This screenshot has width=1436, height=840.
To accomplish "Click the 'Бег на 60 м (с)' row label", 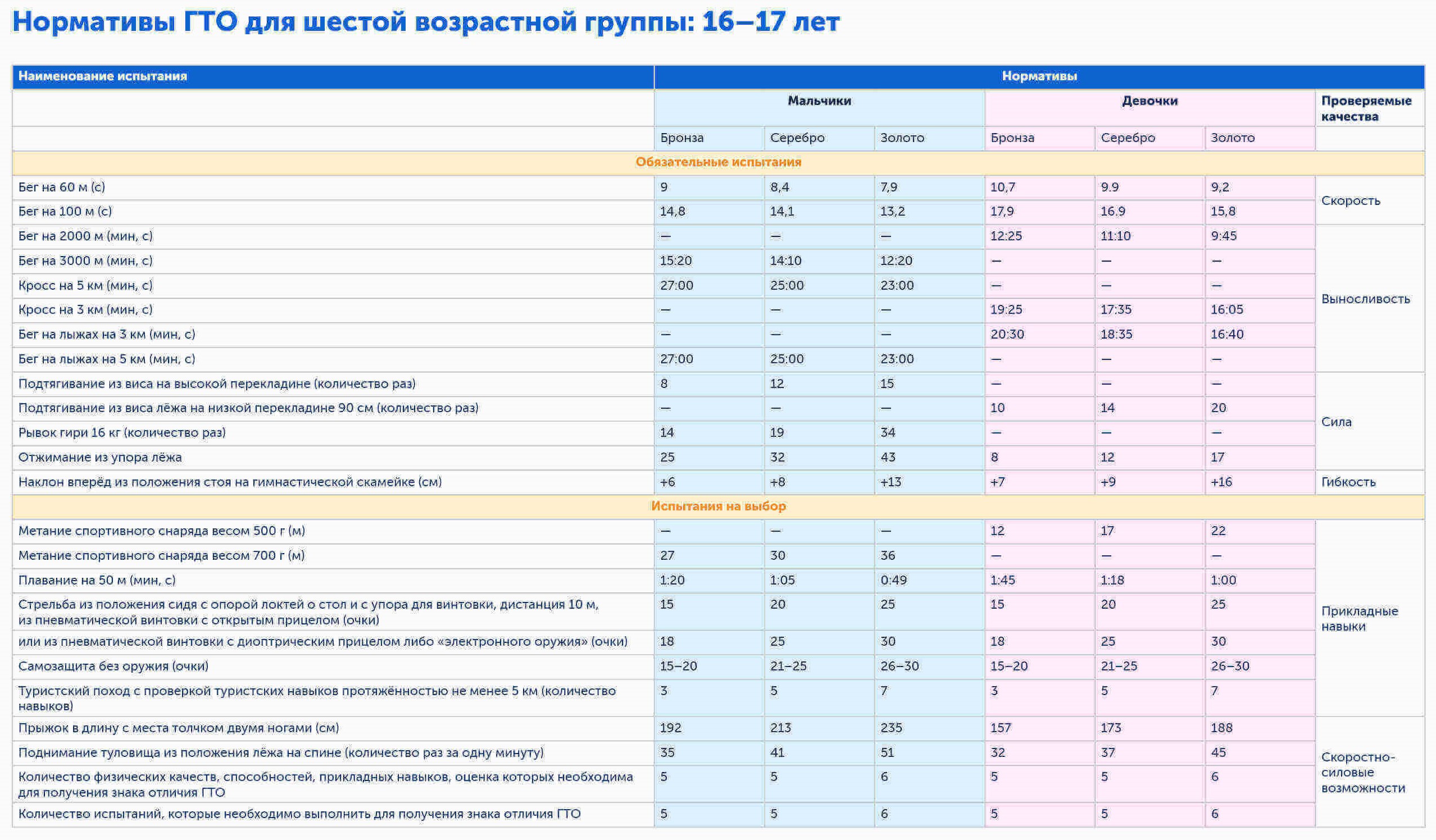I will point(62,188).
